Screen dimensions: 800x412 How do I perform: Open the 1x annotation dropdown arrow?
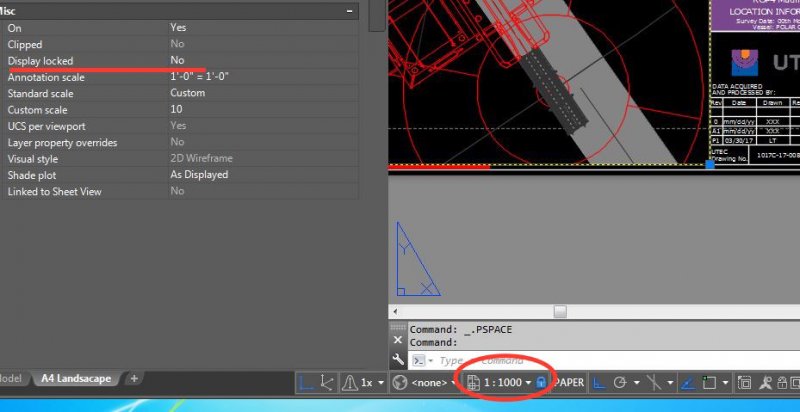[381, 383]
